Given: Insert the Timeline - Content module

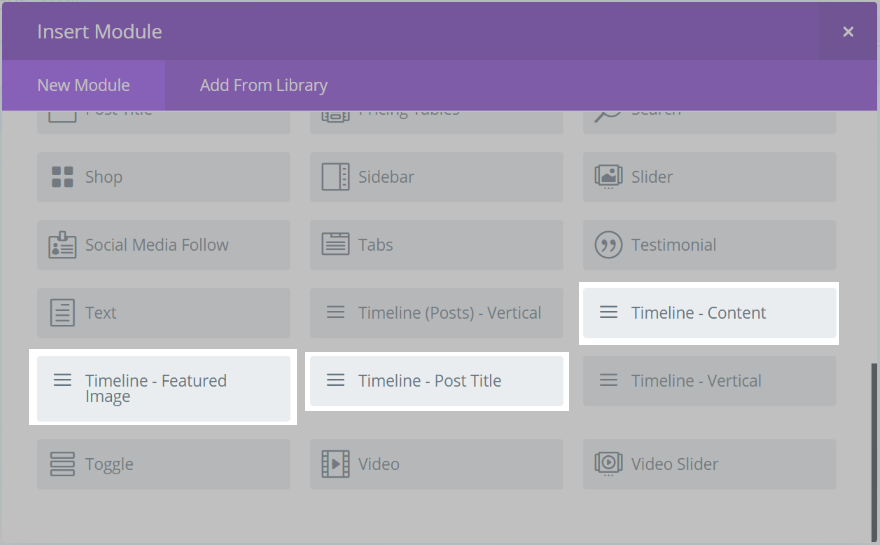Looking at the screenshot, I should [709, 313].
